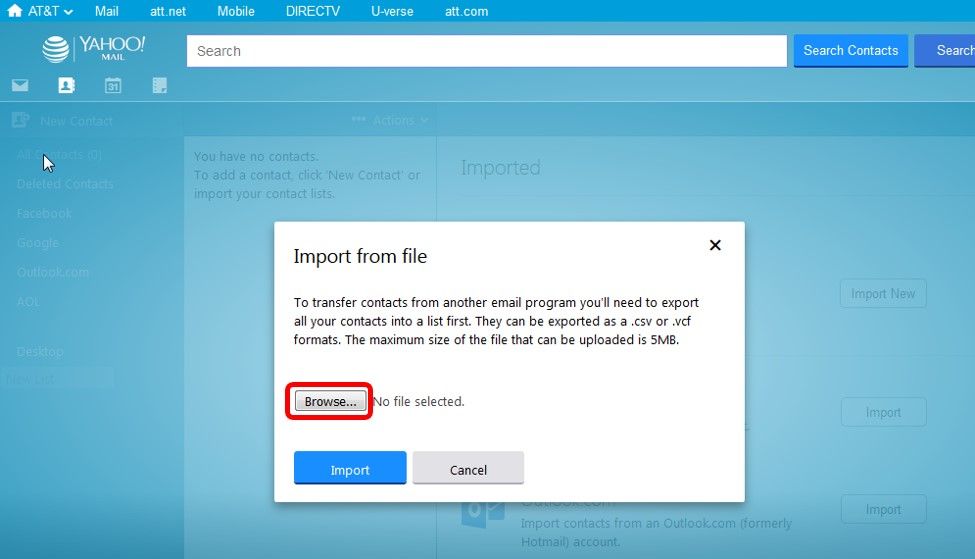Open the calendar icon
The width and height of the screenshot is (975, 559).
113,85
